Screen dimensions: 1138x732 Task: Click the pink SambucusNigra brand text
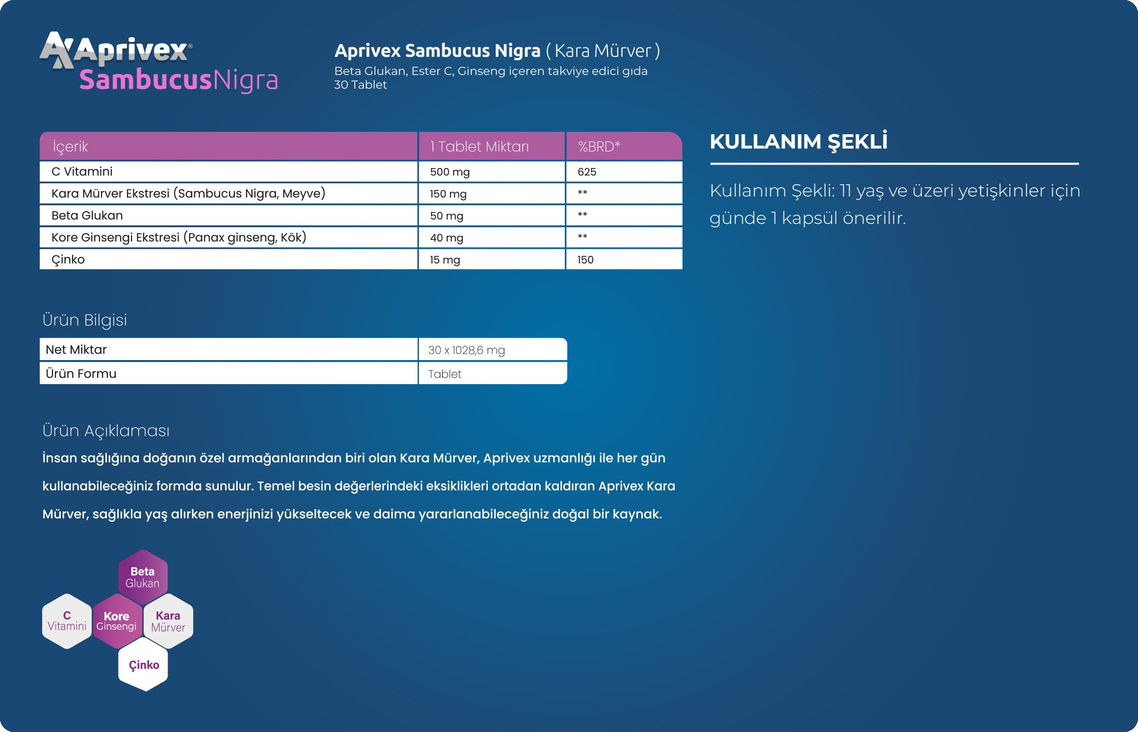[x=178, y=80]
